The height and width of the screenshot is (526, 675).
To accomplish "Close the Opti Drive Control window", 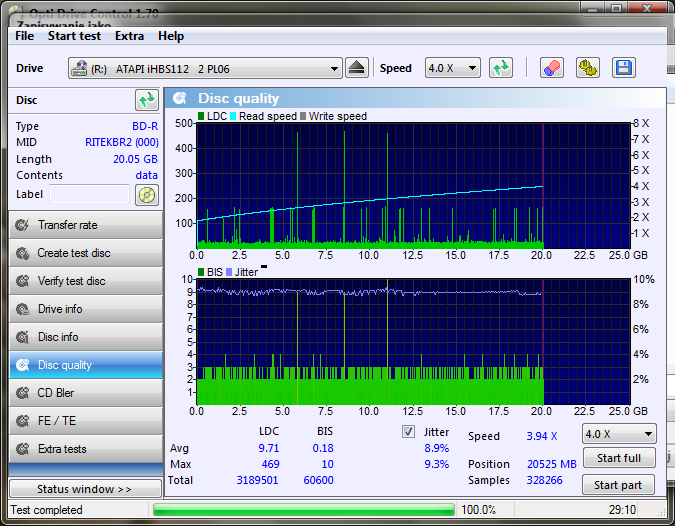I will (648, 8).
